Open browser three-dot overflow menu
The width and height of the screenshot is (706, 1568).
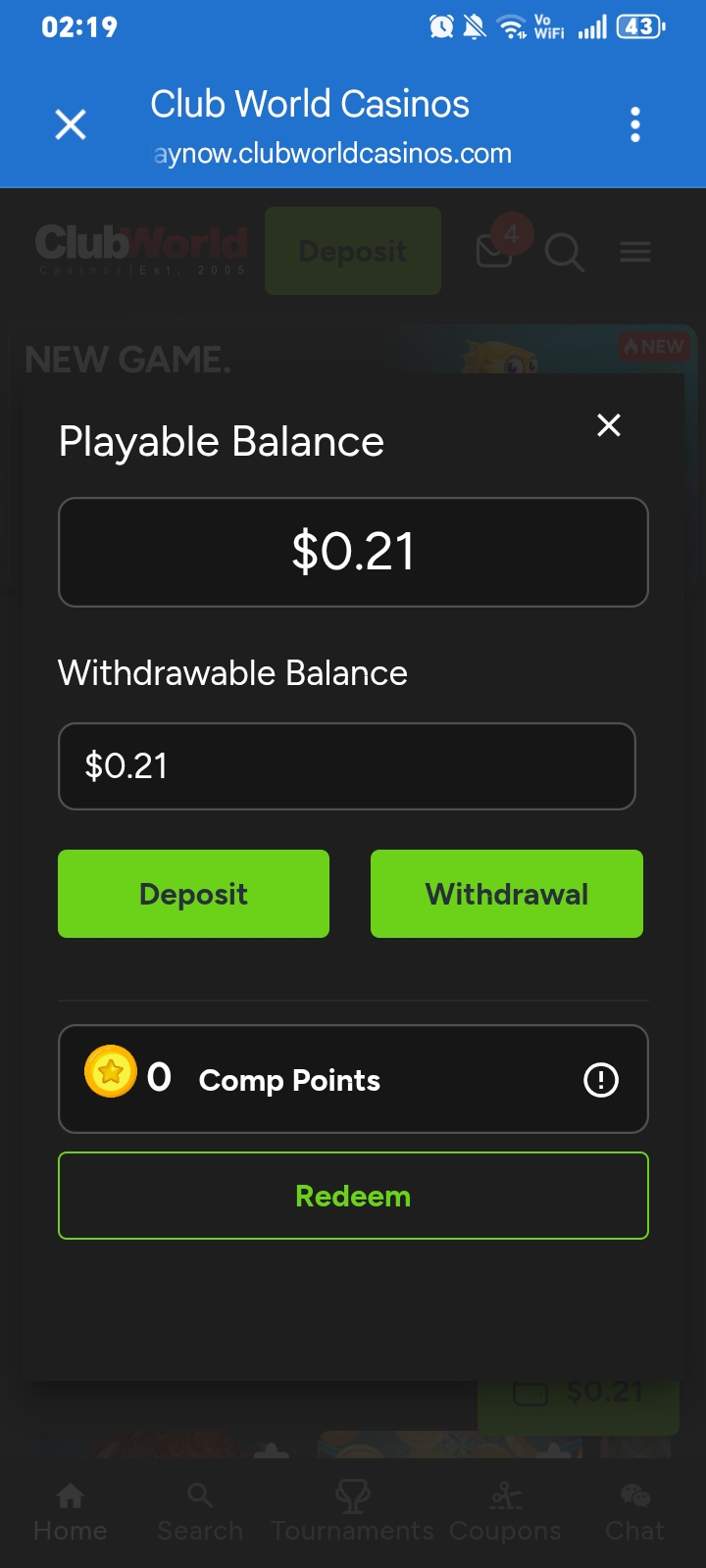[635, 124]
